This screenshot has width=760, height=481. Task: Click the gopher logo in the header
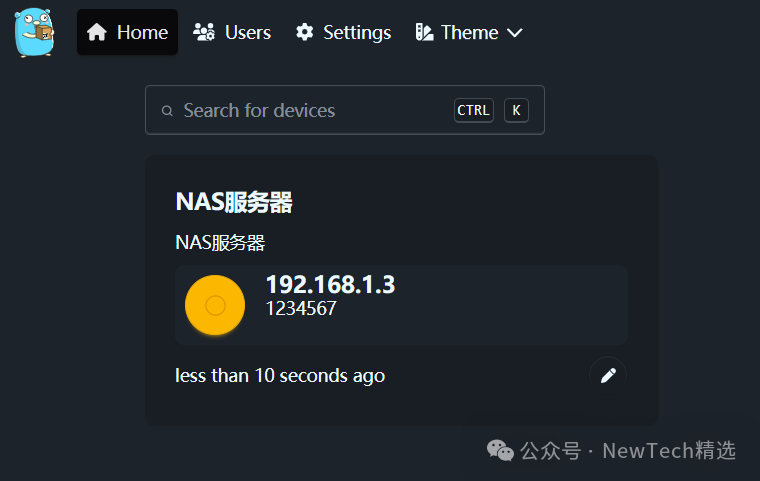[34, 32]
